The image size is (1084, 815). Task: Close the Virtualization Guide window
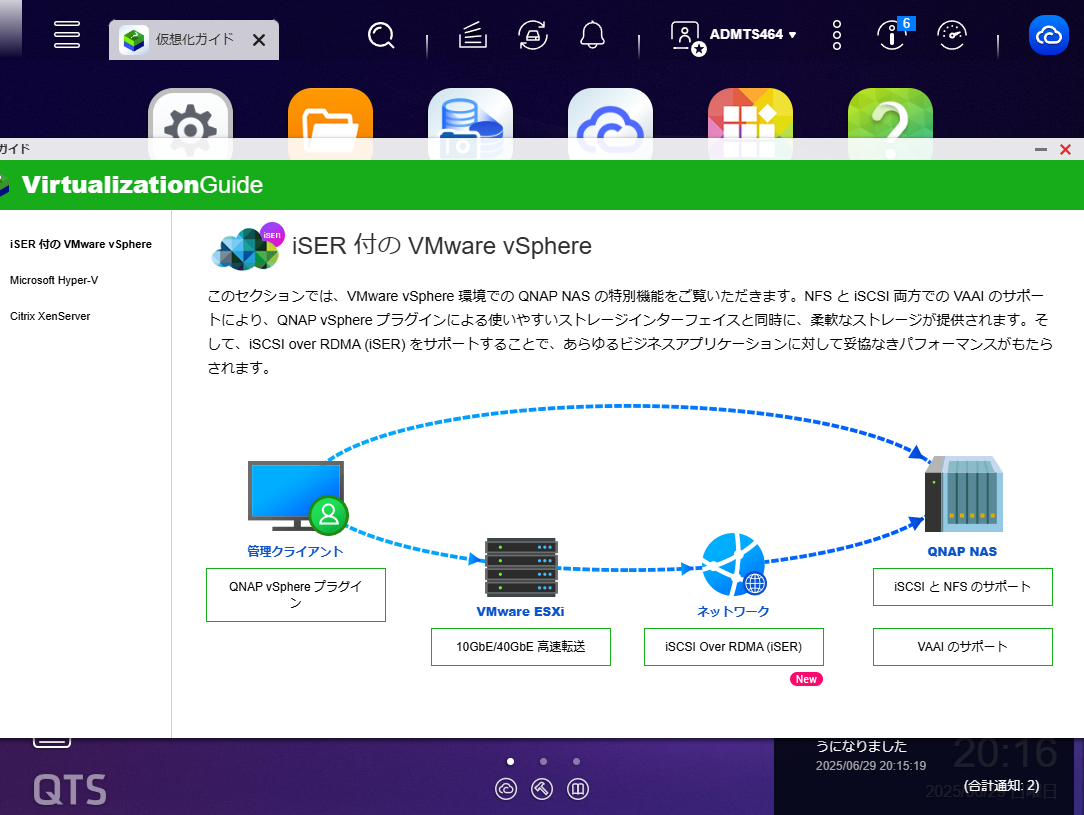point(1065,149)
